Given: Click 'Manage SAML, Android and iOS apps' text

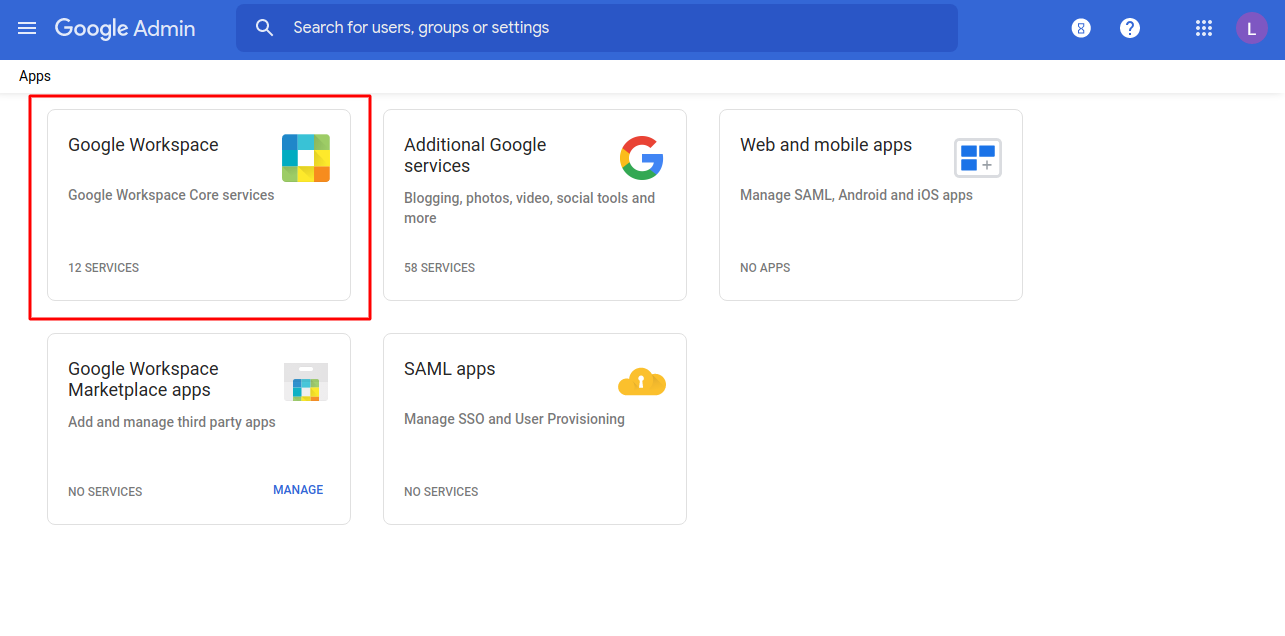Looking at the screenshot, I should point(856,195).
